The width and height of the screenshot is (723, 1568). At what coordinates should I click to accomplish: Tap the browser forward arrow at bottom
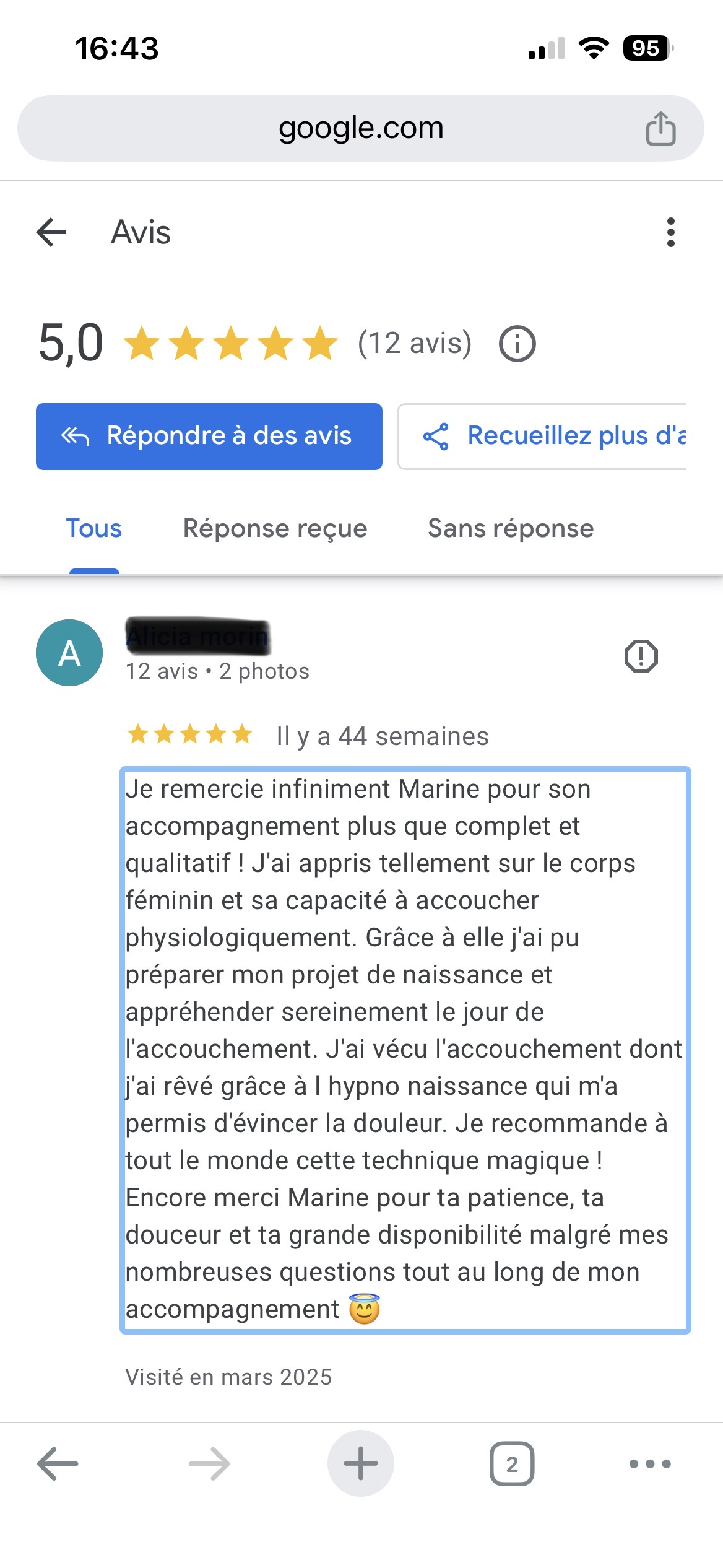tap(209, 1464)
